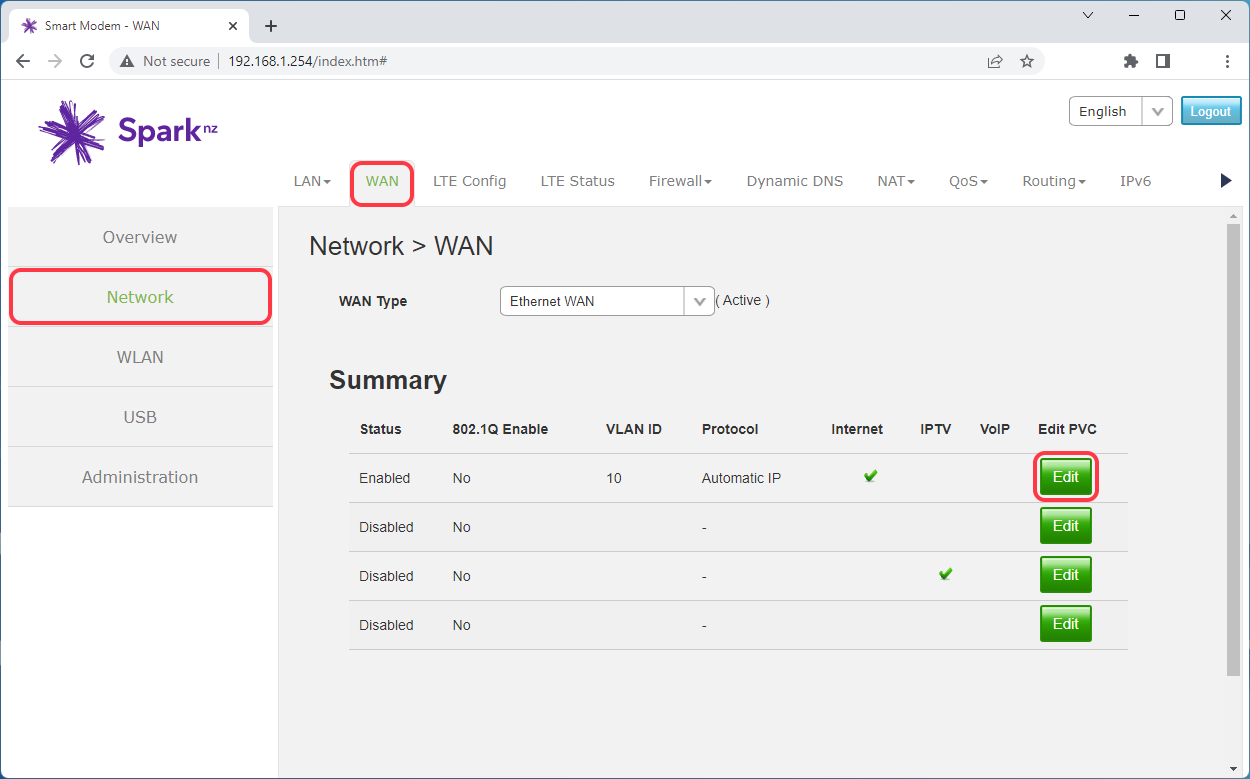
Task: Click the 'VoIP' column header
Action: 995,429
